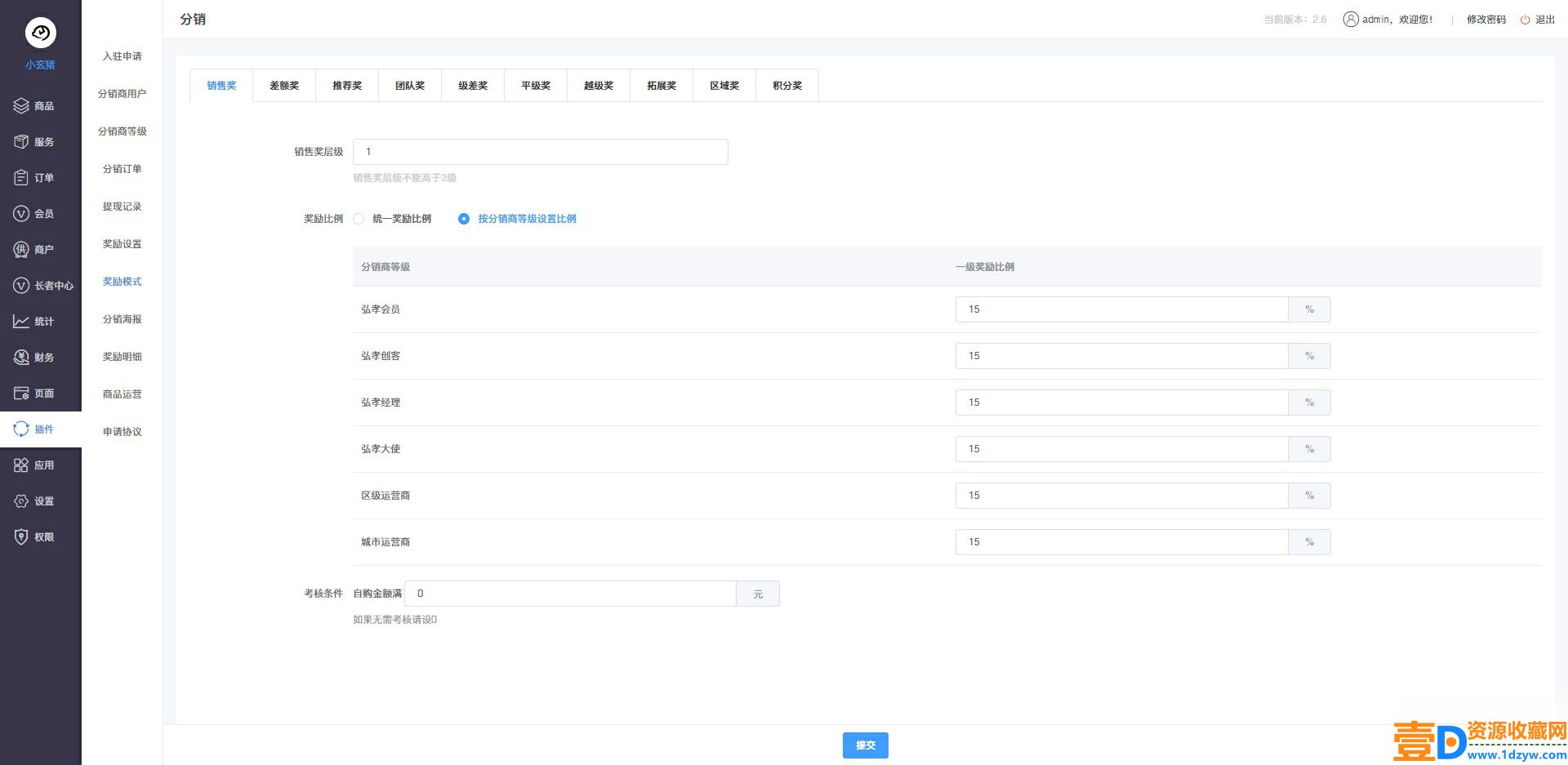Switch to the 差额奖 tab
Screen dimensions: 1568x765
(284, 86)
